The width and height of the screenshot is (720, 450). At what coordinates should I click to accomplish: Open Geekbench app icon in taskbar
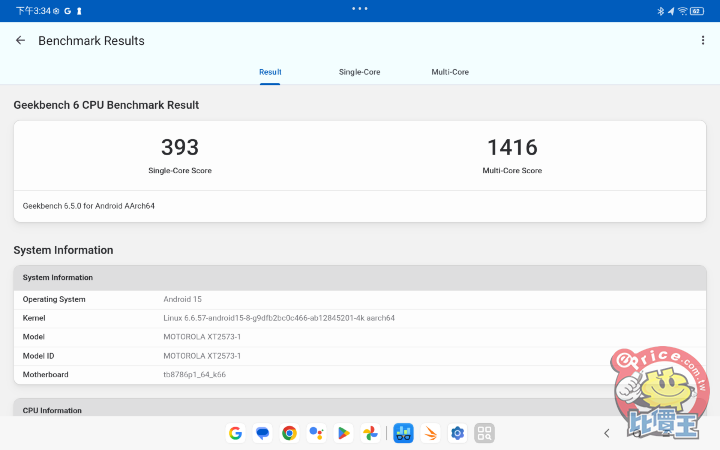tap(403, 433)
